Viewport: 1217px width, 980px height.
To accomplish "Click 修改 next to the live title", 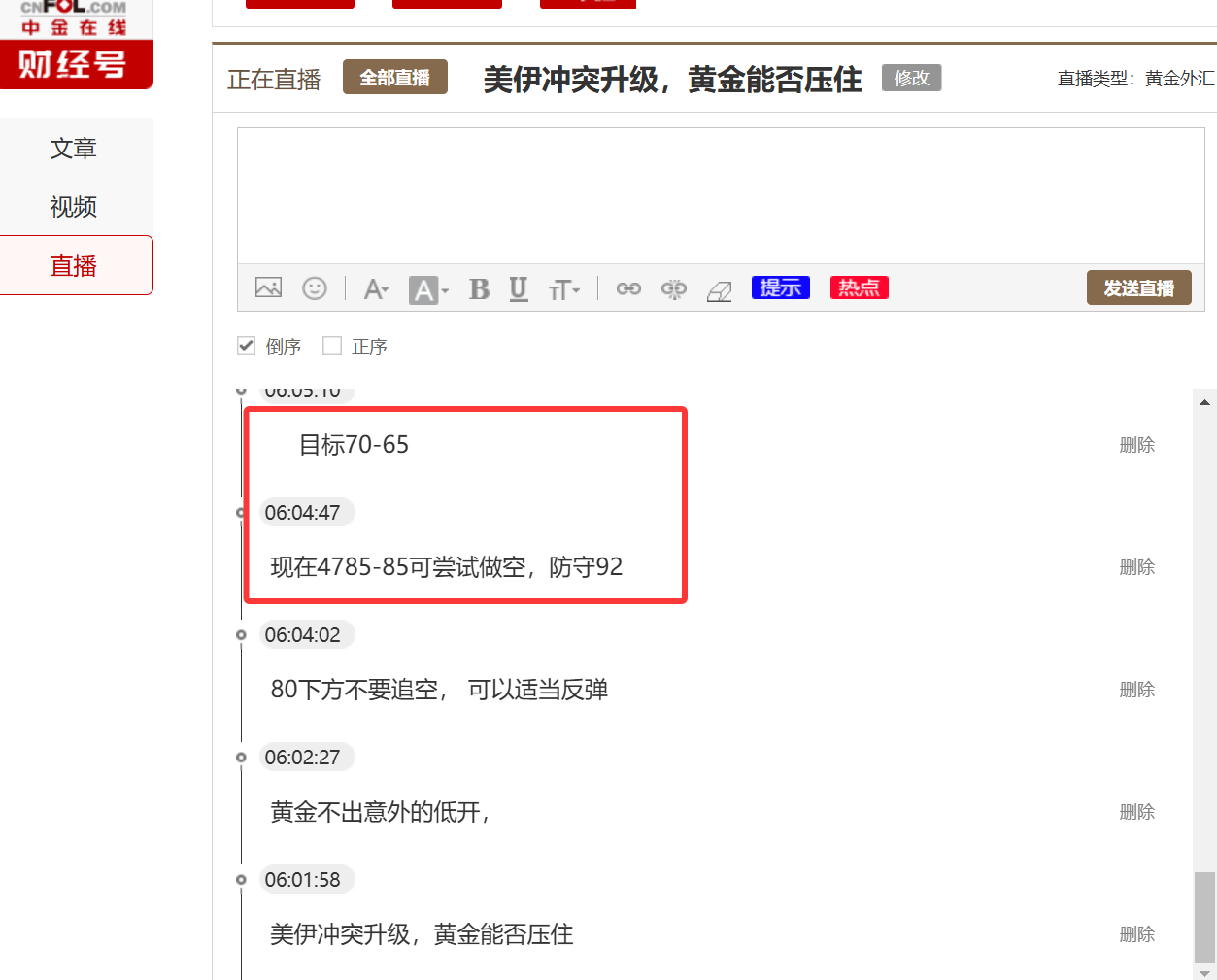I will (x=911, y=78).
